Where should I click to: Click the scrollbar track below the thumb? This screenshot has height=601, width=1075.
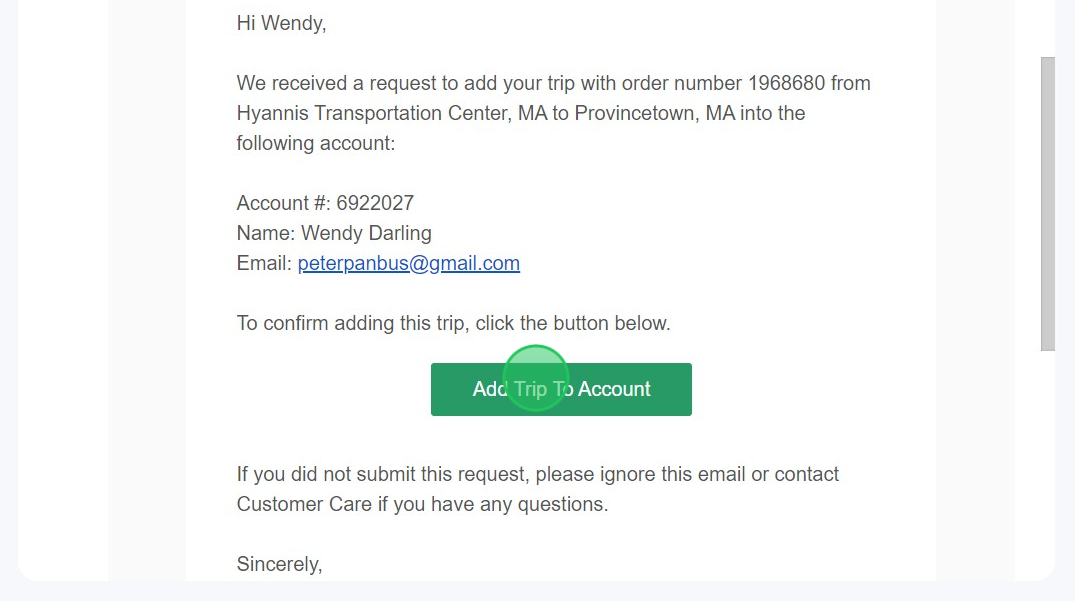[x=1047, y=460]
